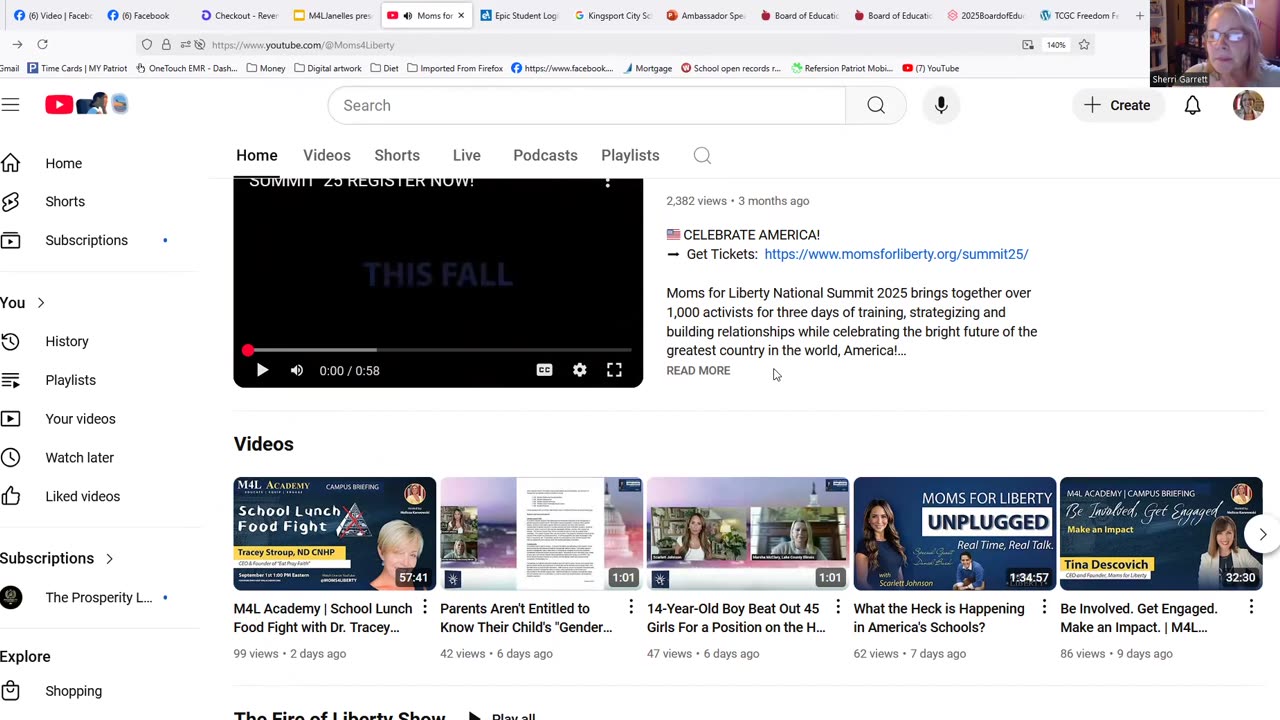The width and height of the screenshot is (1280, 720).
Task: Seek along the featured video progress bar
Action: coord(438,350)
